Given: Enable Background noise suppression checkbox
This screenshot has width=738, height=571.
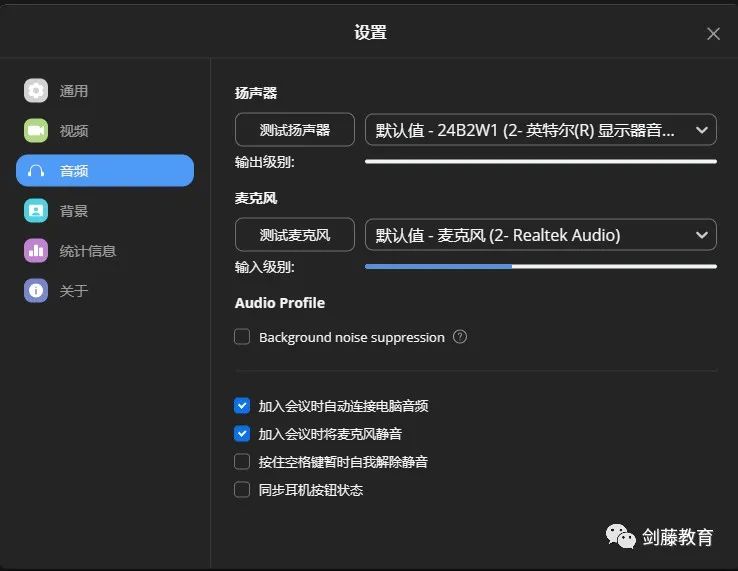Looking at the screenshot, I should pyautogui.click(x=242, y=337).
